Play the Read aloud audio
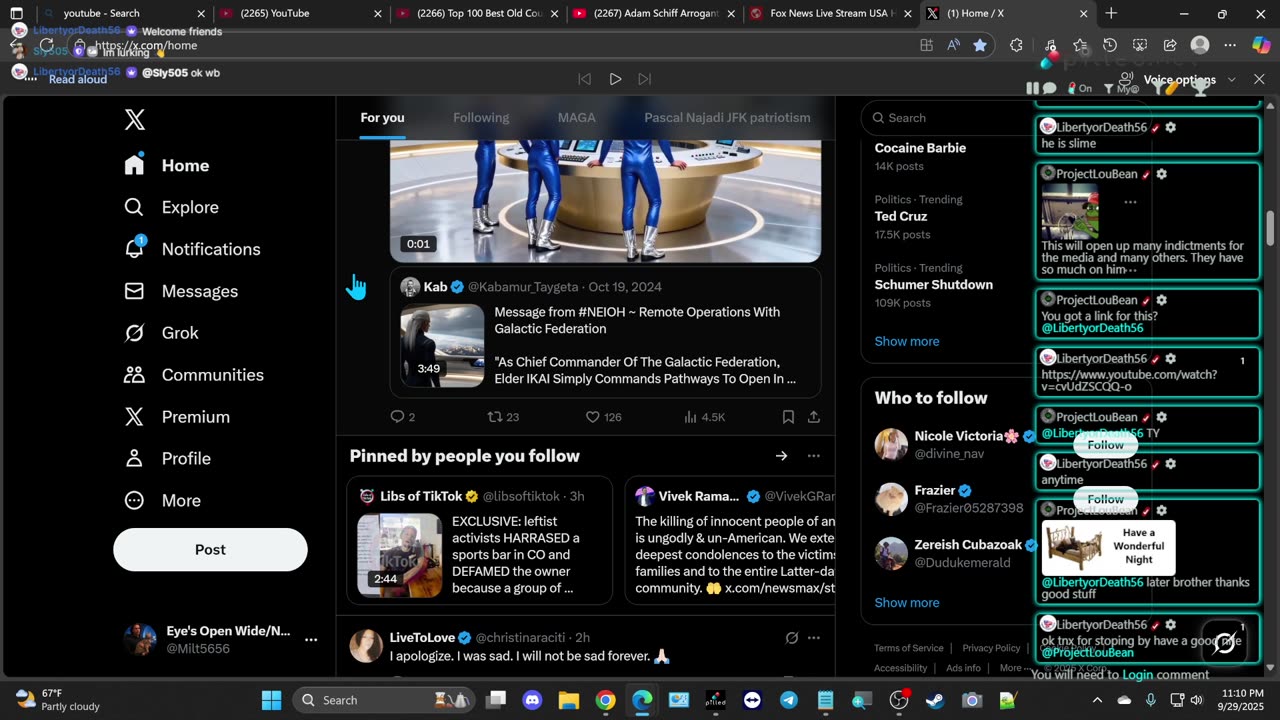This screenshot has height=720, width=1280. click(x=615, y=79)
